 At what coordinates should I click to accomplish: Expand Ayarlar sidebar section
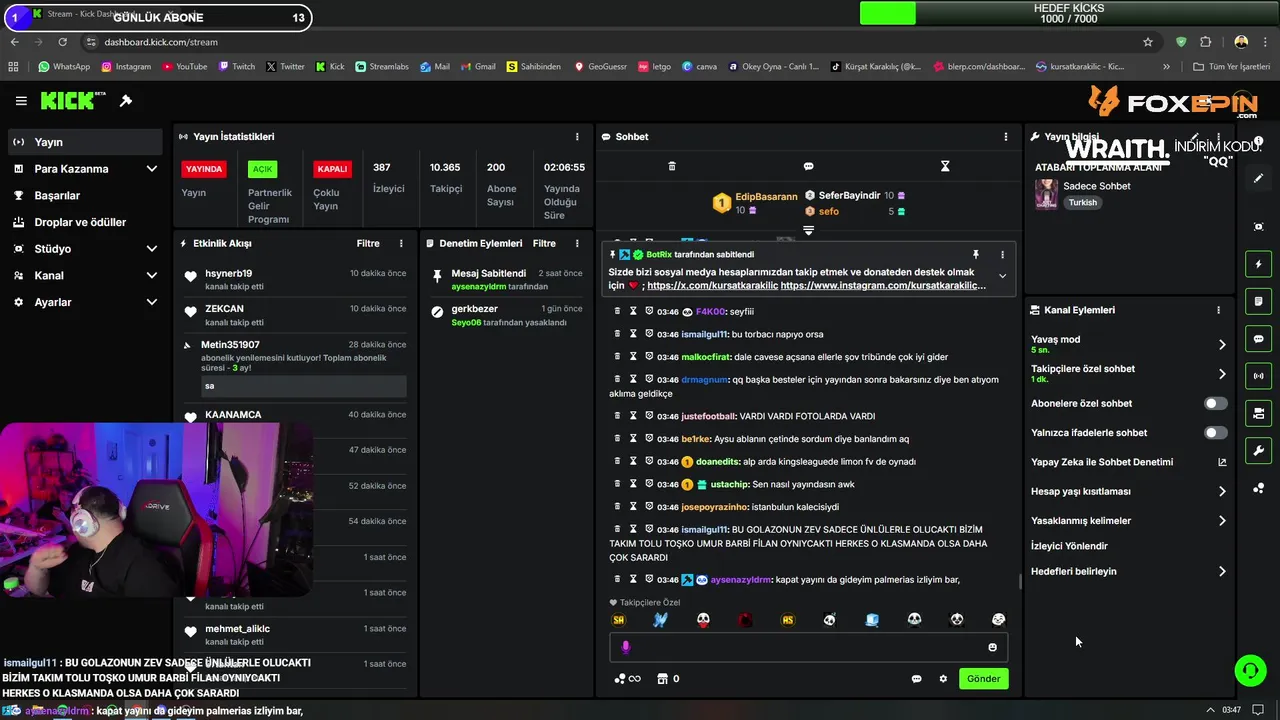pos(152,302)
